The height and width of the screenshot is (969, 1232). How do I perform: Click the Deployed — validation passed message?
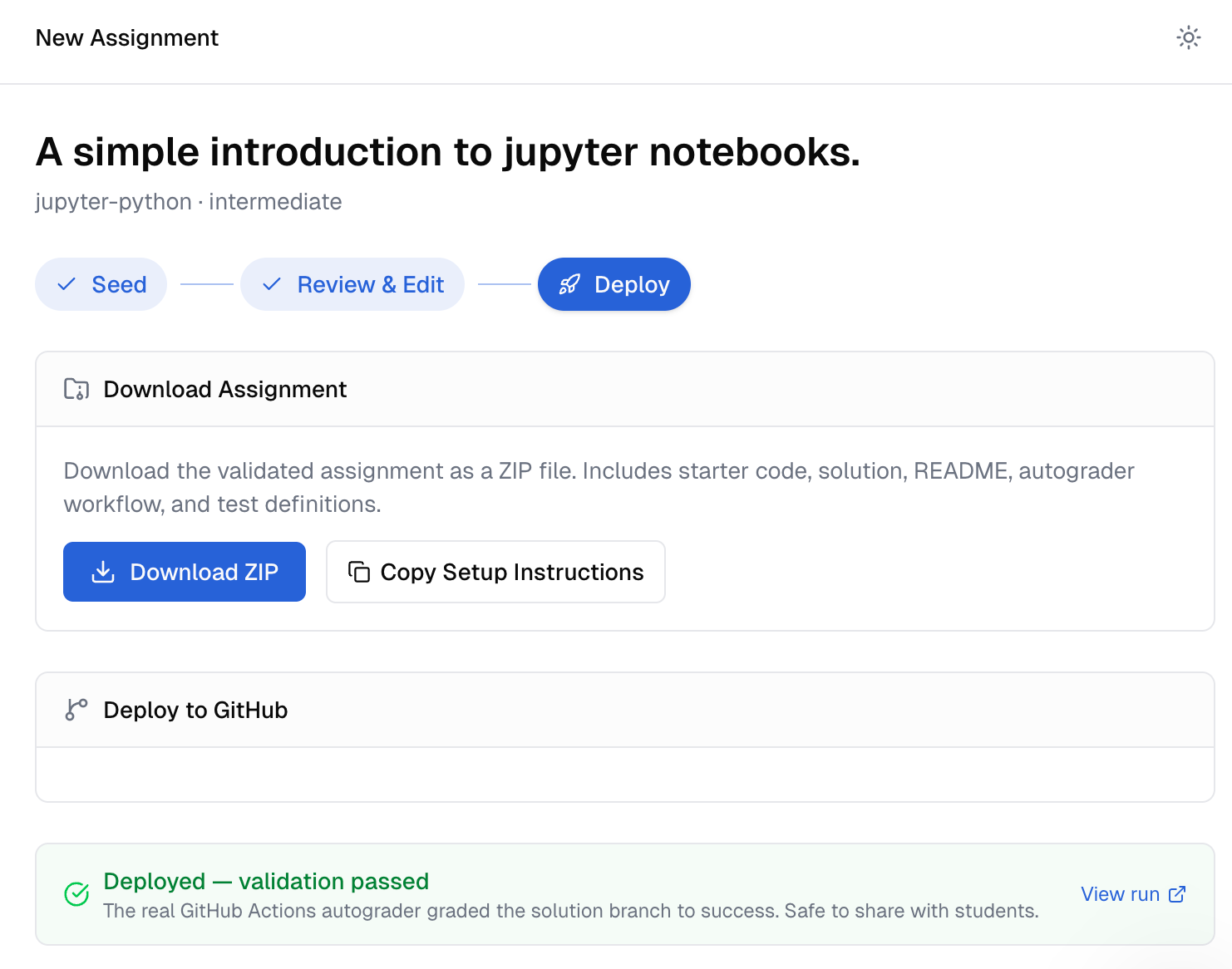point(266,881)
